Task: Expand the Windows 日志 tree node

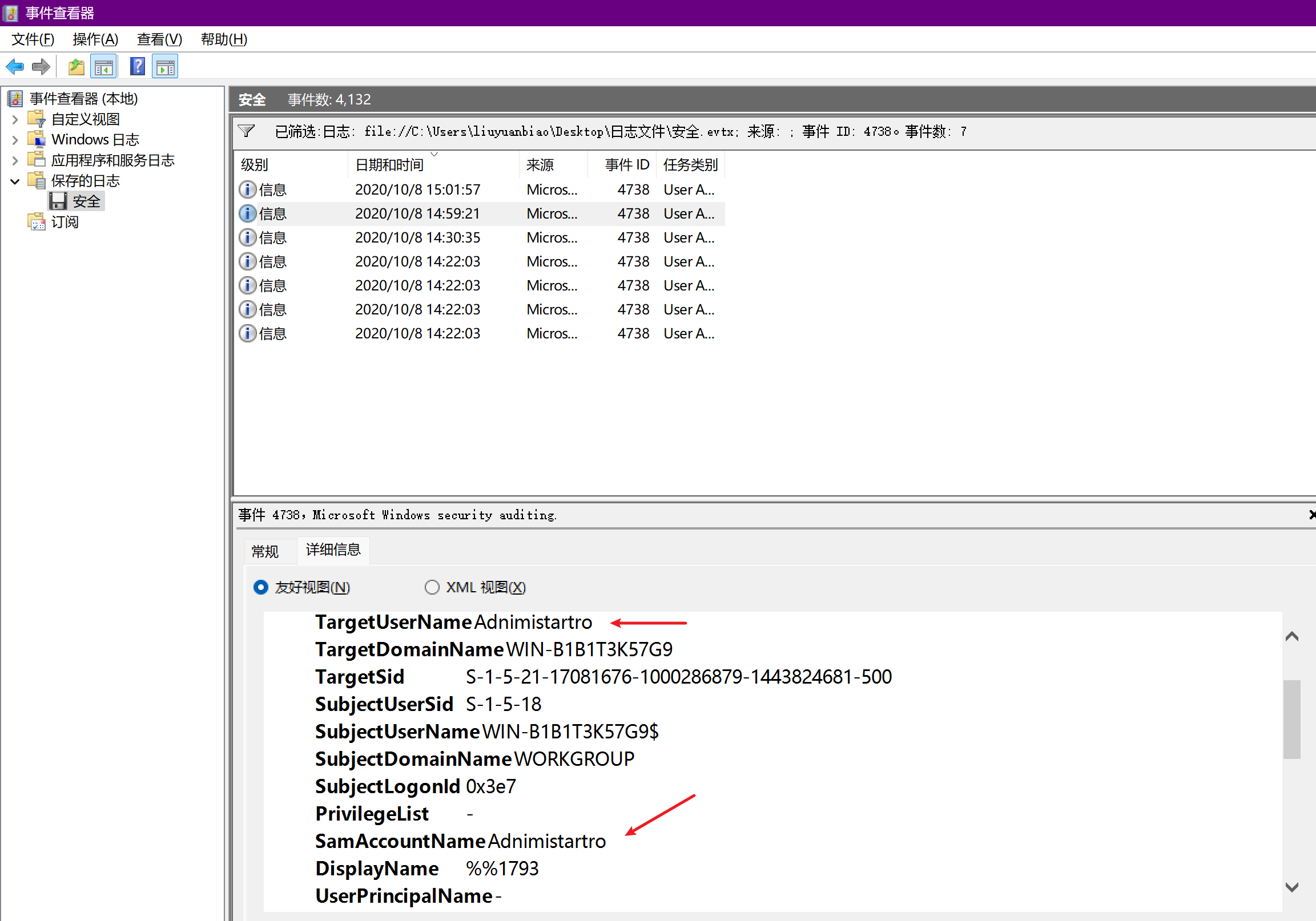Action: click(15, 140)
